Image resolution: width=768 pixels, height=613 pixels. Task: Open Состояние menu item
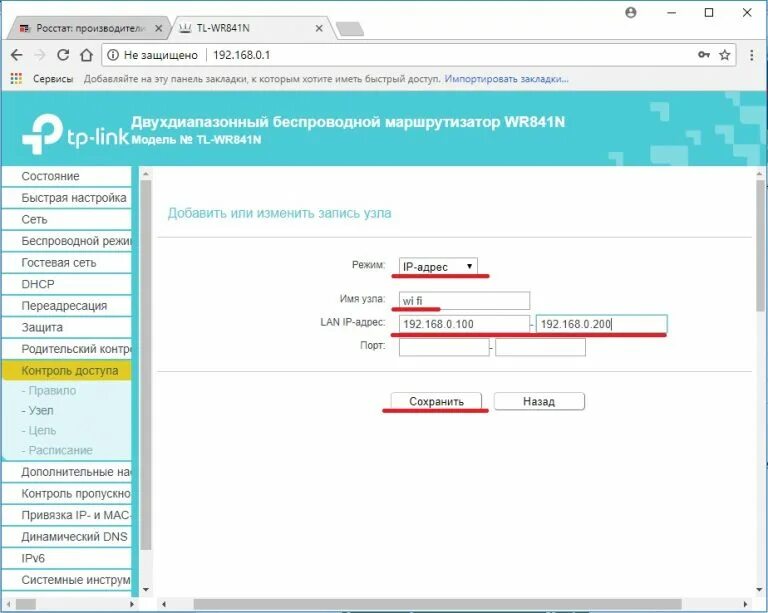point(67,176)
